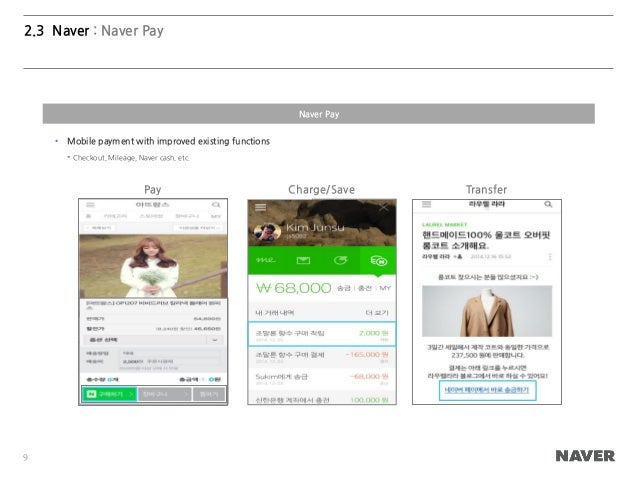Select the Sukim -68,000원 transfer row
The width and height of the screenshot is (638, 479).
322,378
